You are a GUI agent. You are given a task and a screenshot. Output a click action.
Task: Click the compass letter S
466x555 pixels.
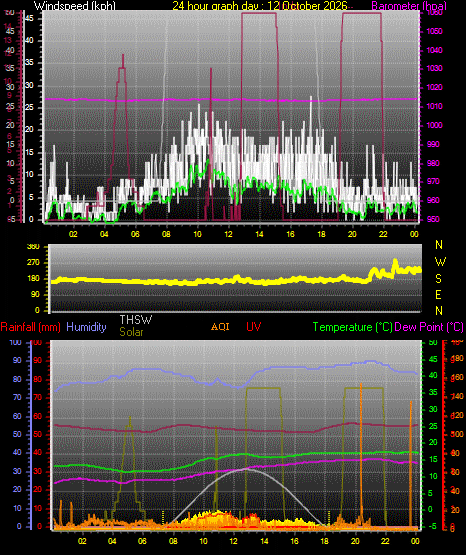(x=438, y=279)
